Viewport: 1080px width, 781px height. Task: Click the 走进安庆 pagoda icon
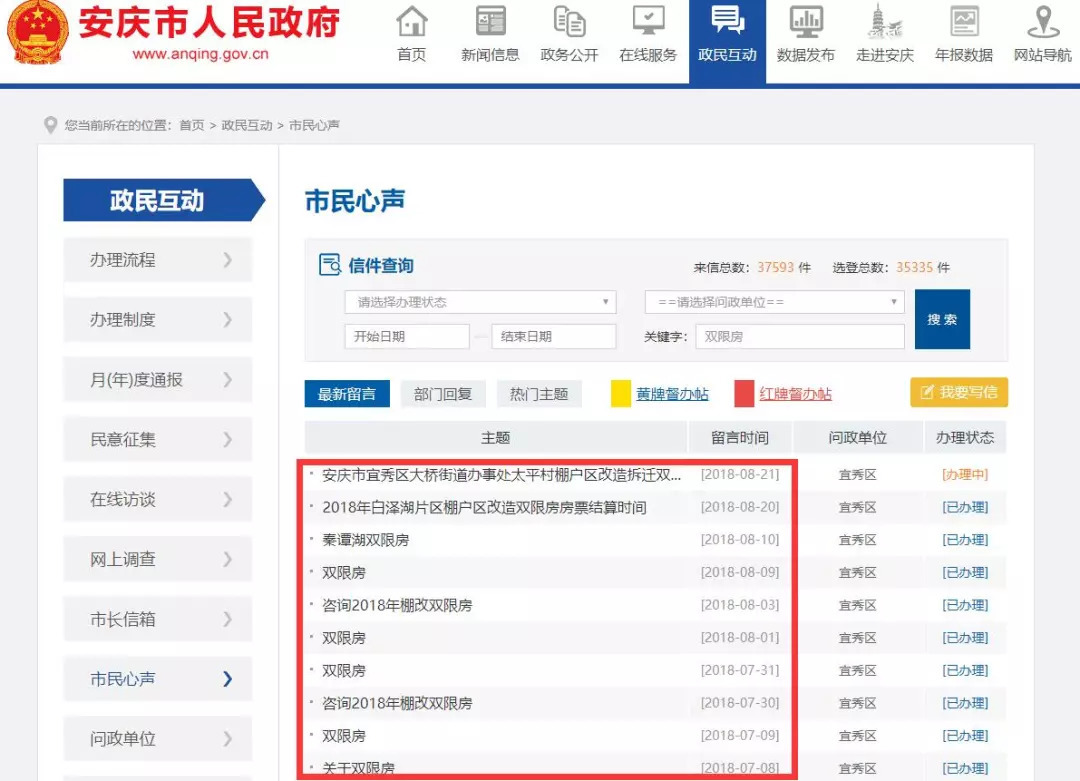[x=884, y=22]
